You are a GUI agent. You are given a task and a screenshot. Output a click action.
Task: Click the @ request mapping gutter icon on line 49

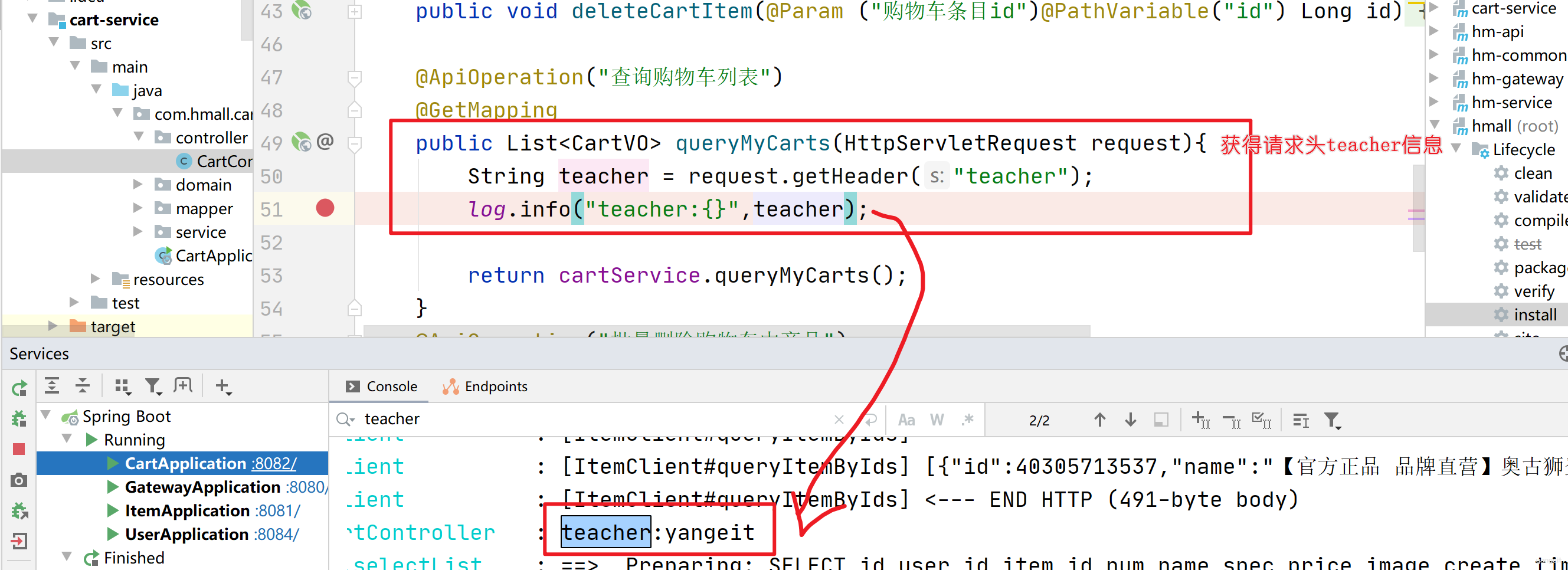pos(325,142)
